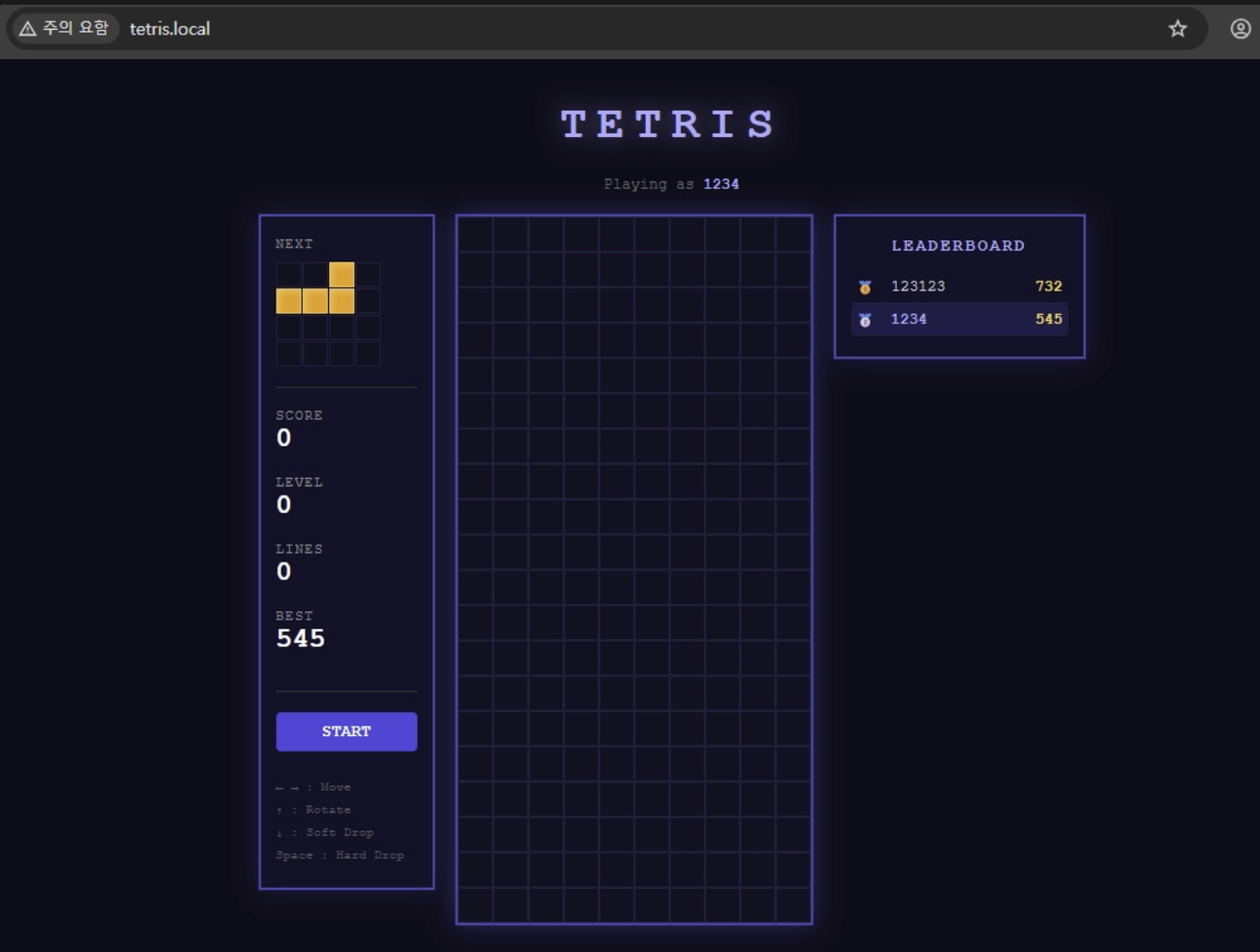Click the LEADERBOARD heading

pos(958,246)
